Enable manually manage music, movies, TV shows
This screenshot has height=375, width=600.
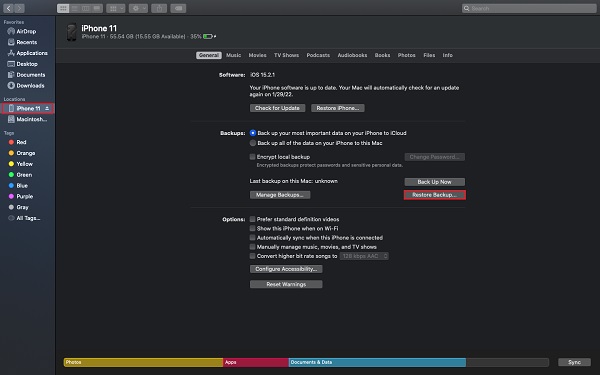(x=252, y=247)
